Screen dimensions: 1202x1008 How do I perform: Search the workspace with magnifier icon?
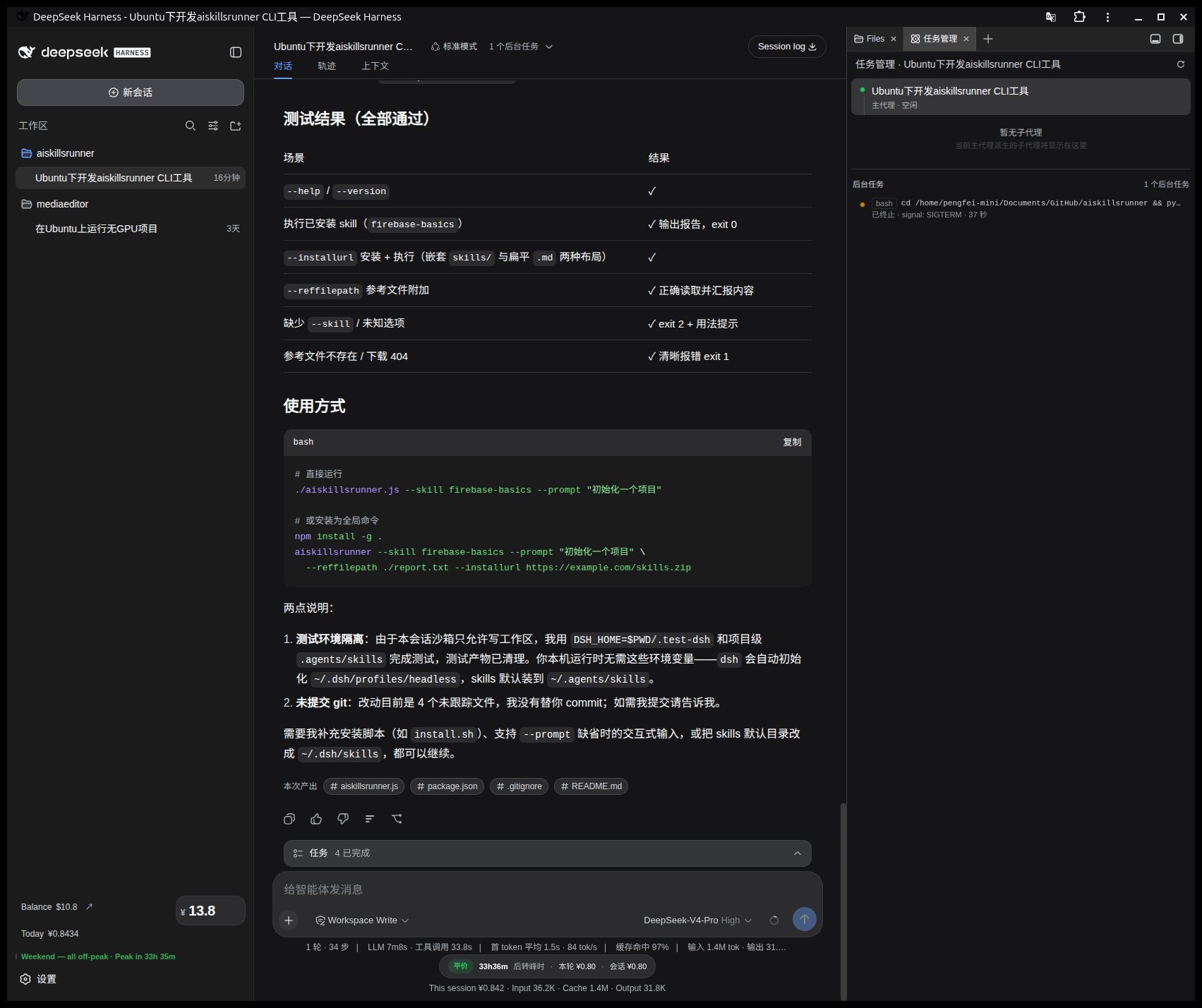tap(191, 126)
